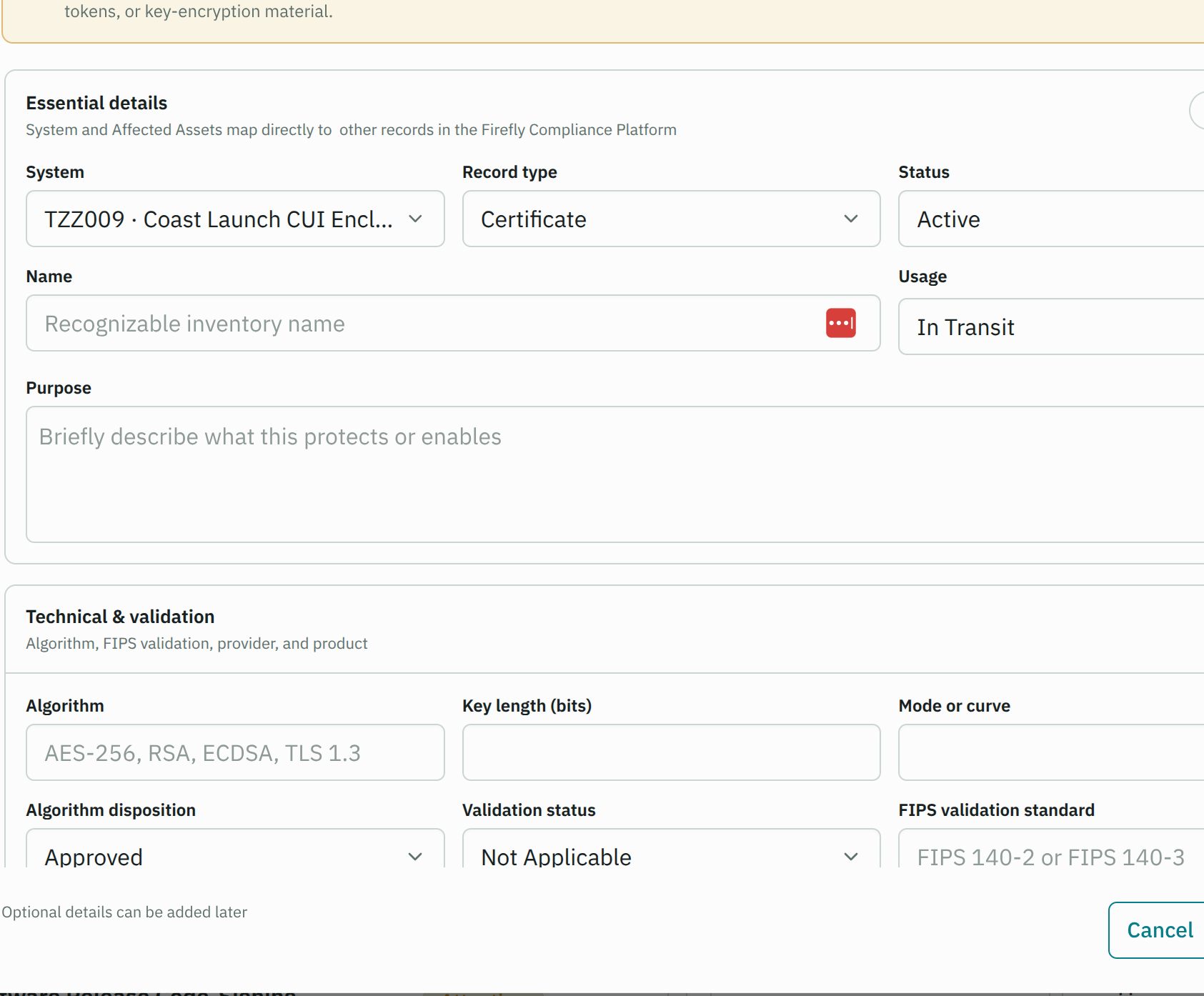
Task: Expand Validation status dropdown showing Not Applicable
Action: [671, 849]
